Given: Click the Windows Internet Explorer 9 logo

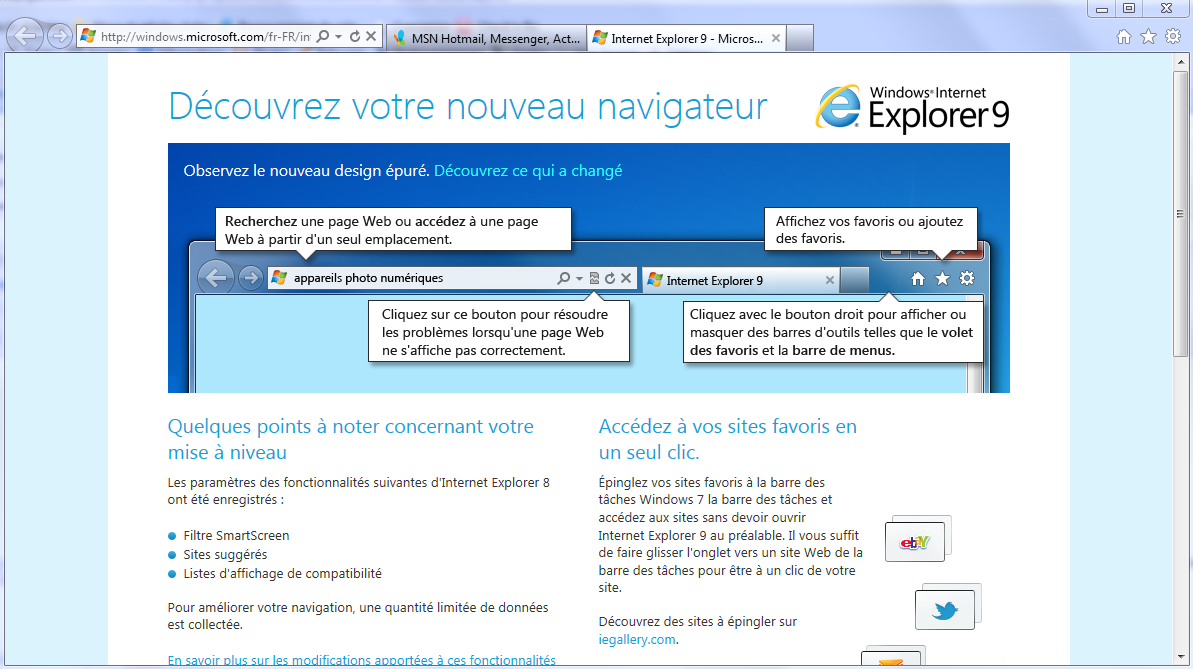Looking at the screenshot, I should tap(912, 109).
